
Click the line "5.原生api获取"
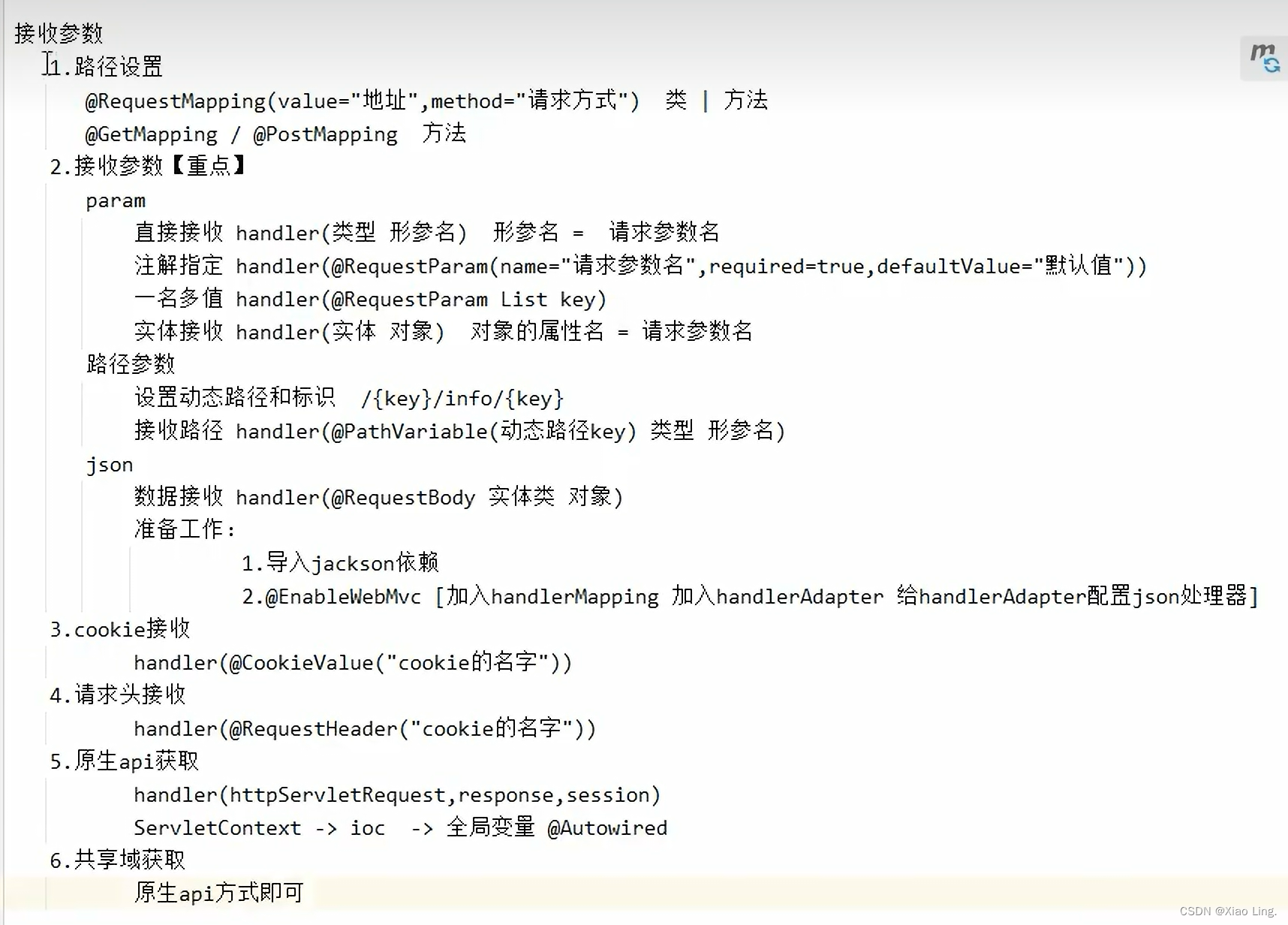click(x=125, y=761)
